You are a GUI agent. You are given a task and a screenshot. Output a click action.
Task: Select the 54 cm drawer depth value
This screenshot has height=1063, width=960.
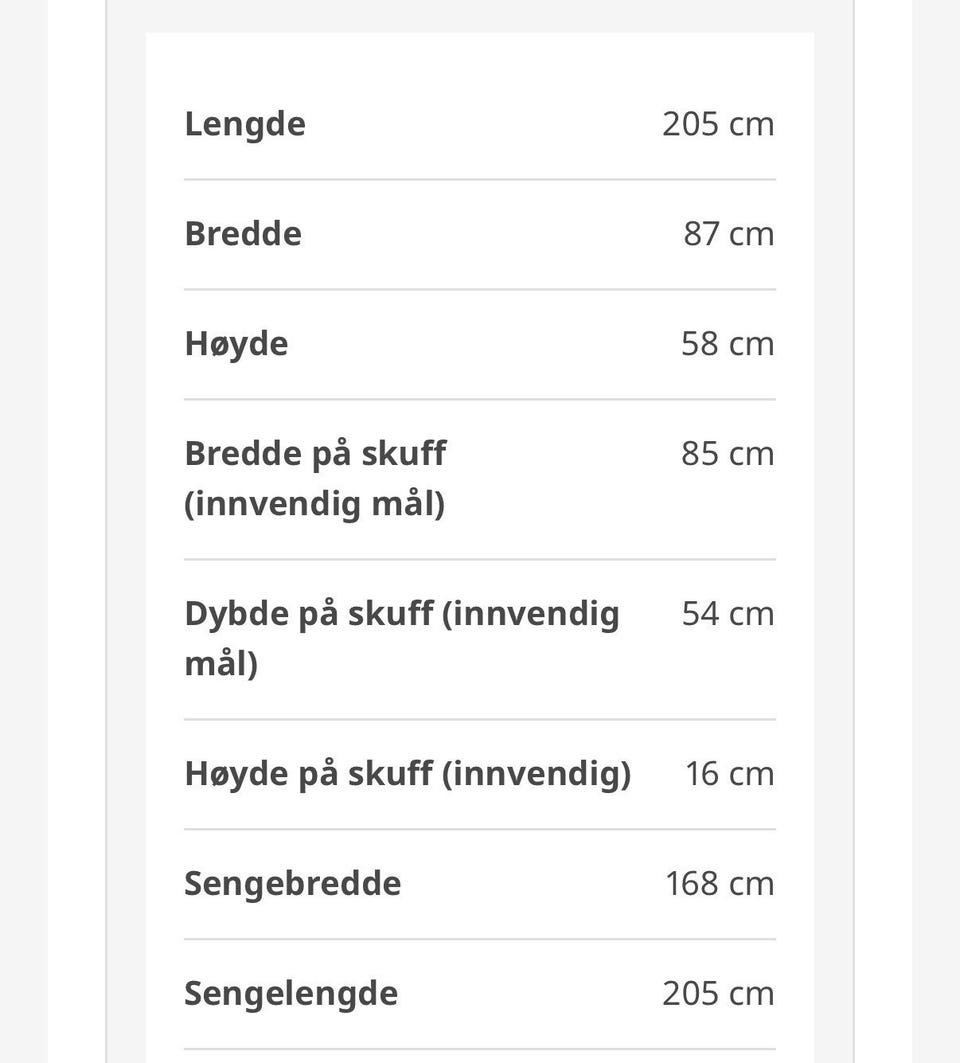coord(727,614)
